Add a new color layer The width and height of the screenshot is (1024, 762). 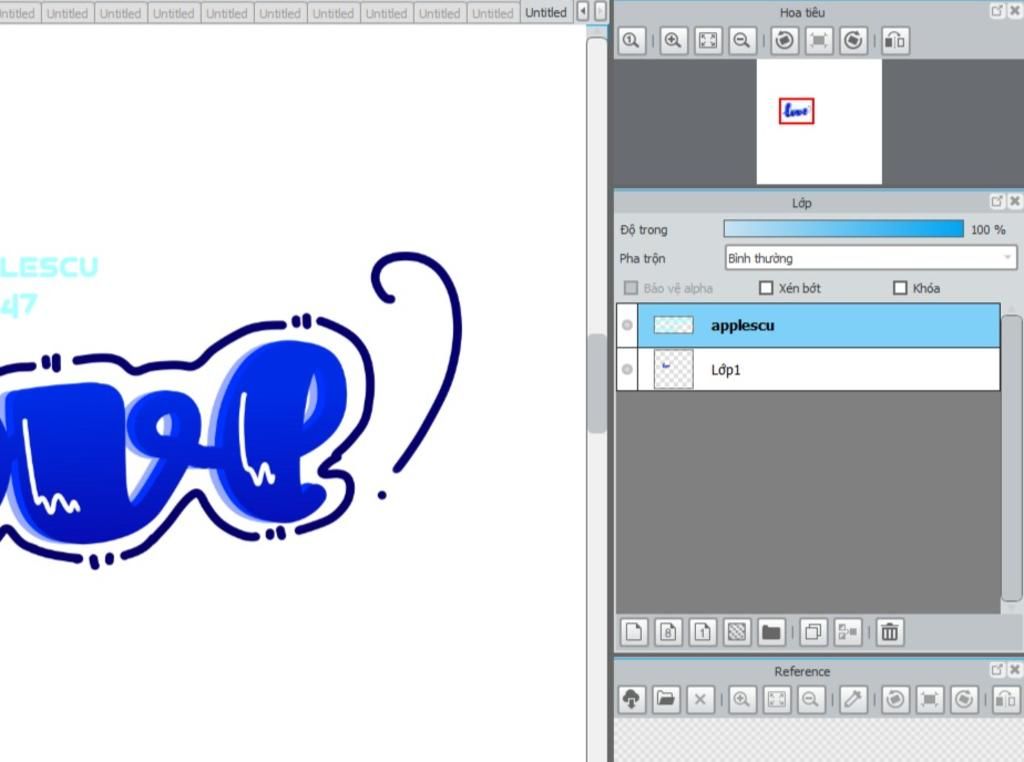[633, 632]
